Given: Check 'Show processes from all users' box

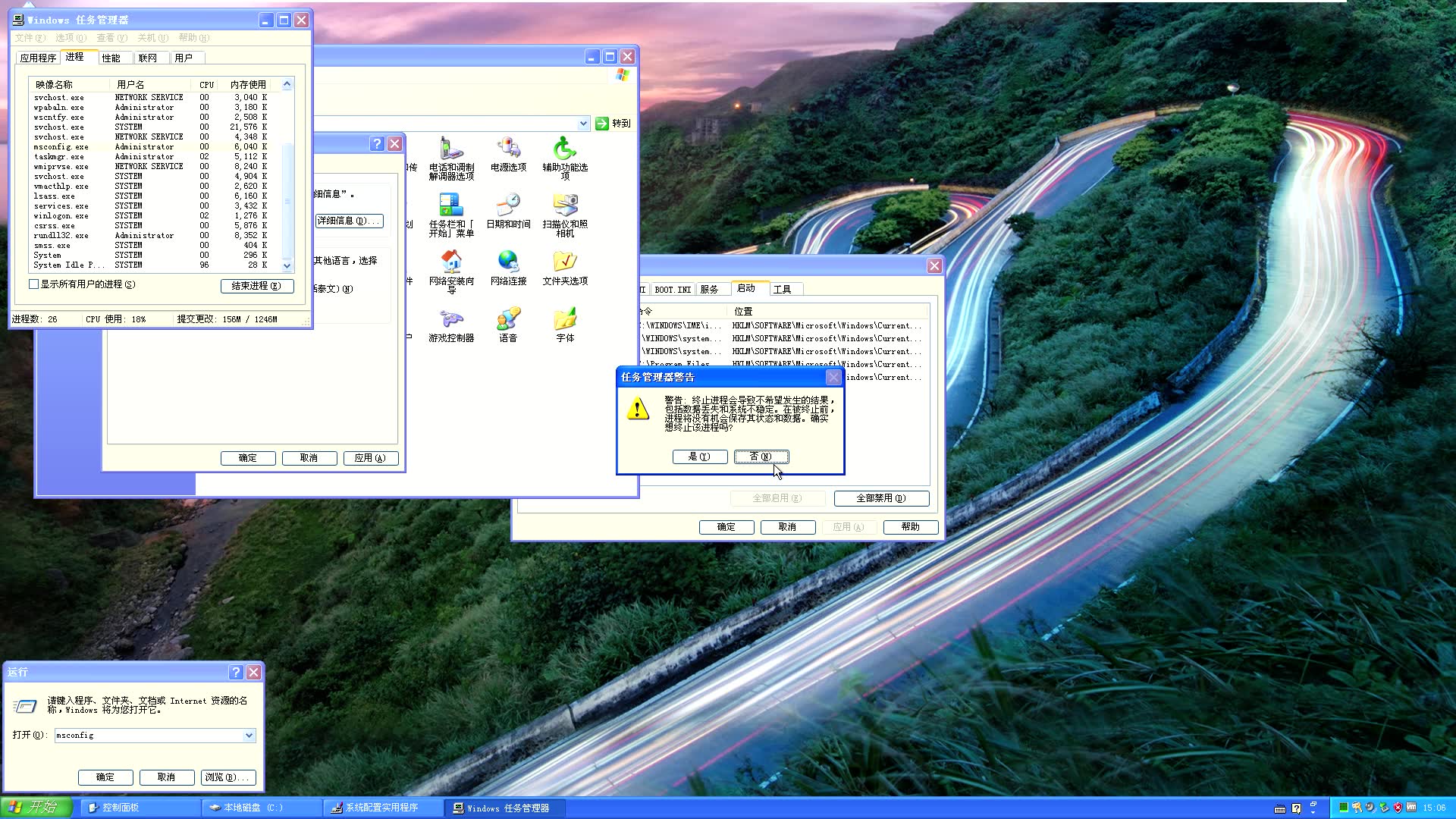Looking at the screenshot, I should point(33,284).
